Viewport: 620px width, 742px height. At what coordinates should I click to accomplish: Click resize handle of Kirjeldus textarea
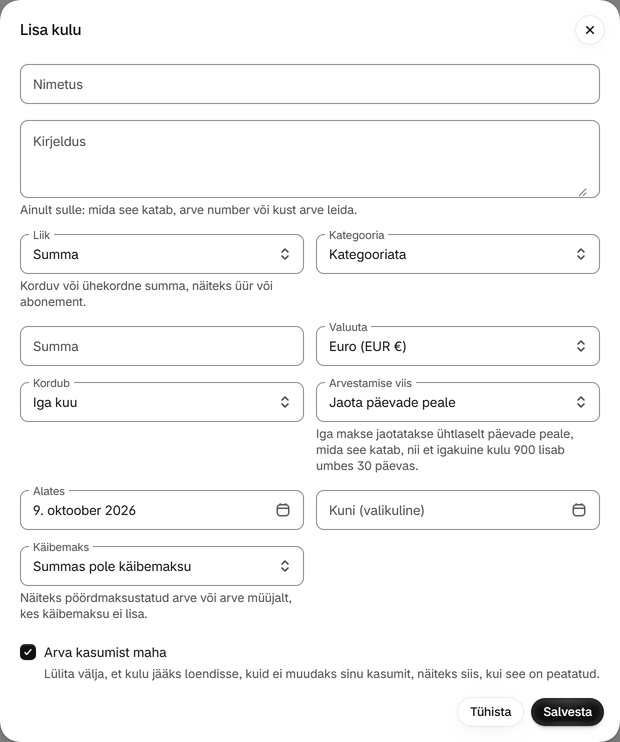(583, 192)
